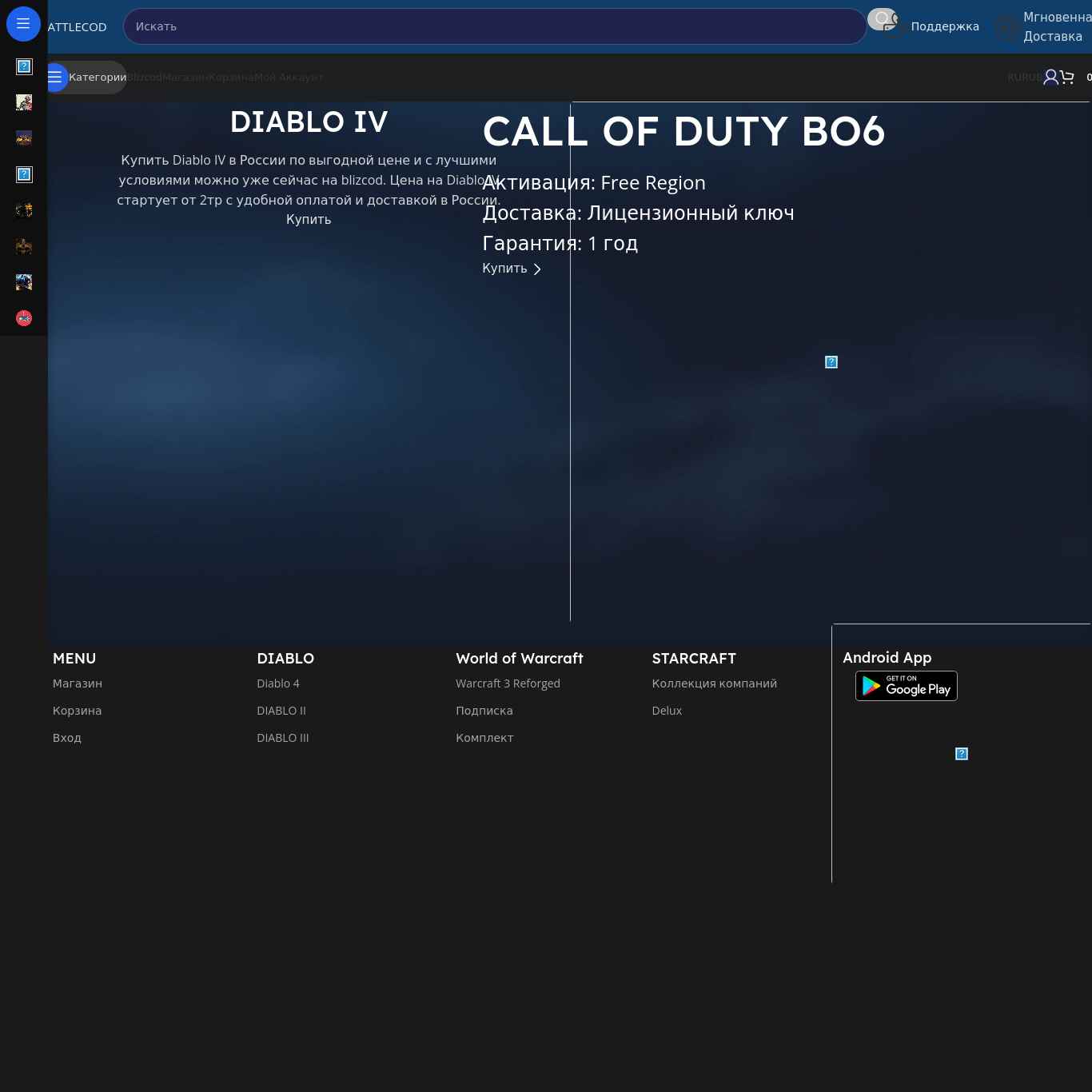Screen dimensions: 1092x1092
Task: Click the Доставка: Лицензионный ключ text
Action: [x=638, y=213]
